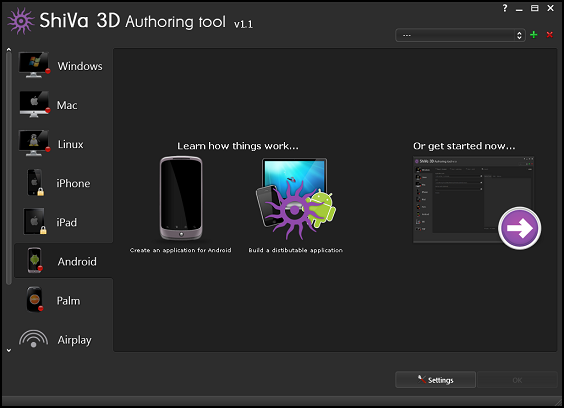The image size is (564, 408).
Task: Click the greyed-out OK button
Action: 517,380
